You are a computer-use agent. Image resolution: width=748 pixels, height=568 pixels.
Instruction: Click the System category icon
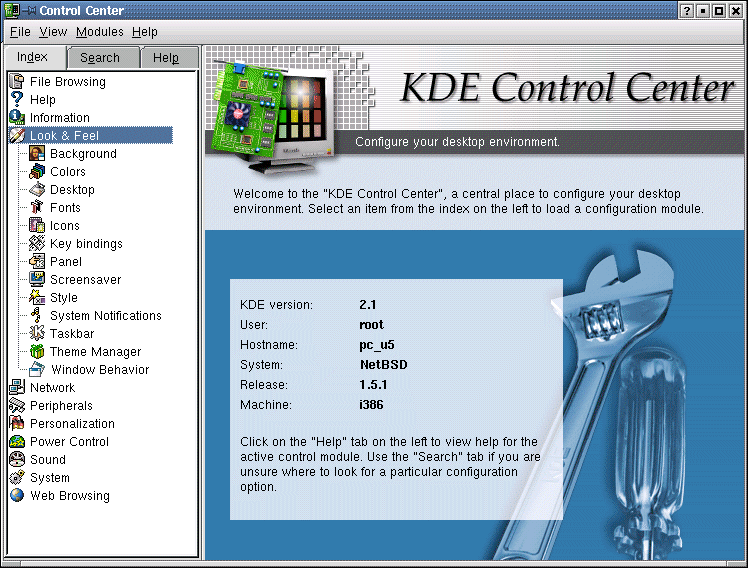[x=17, y=477]
